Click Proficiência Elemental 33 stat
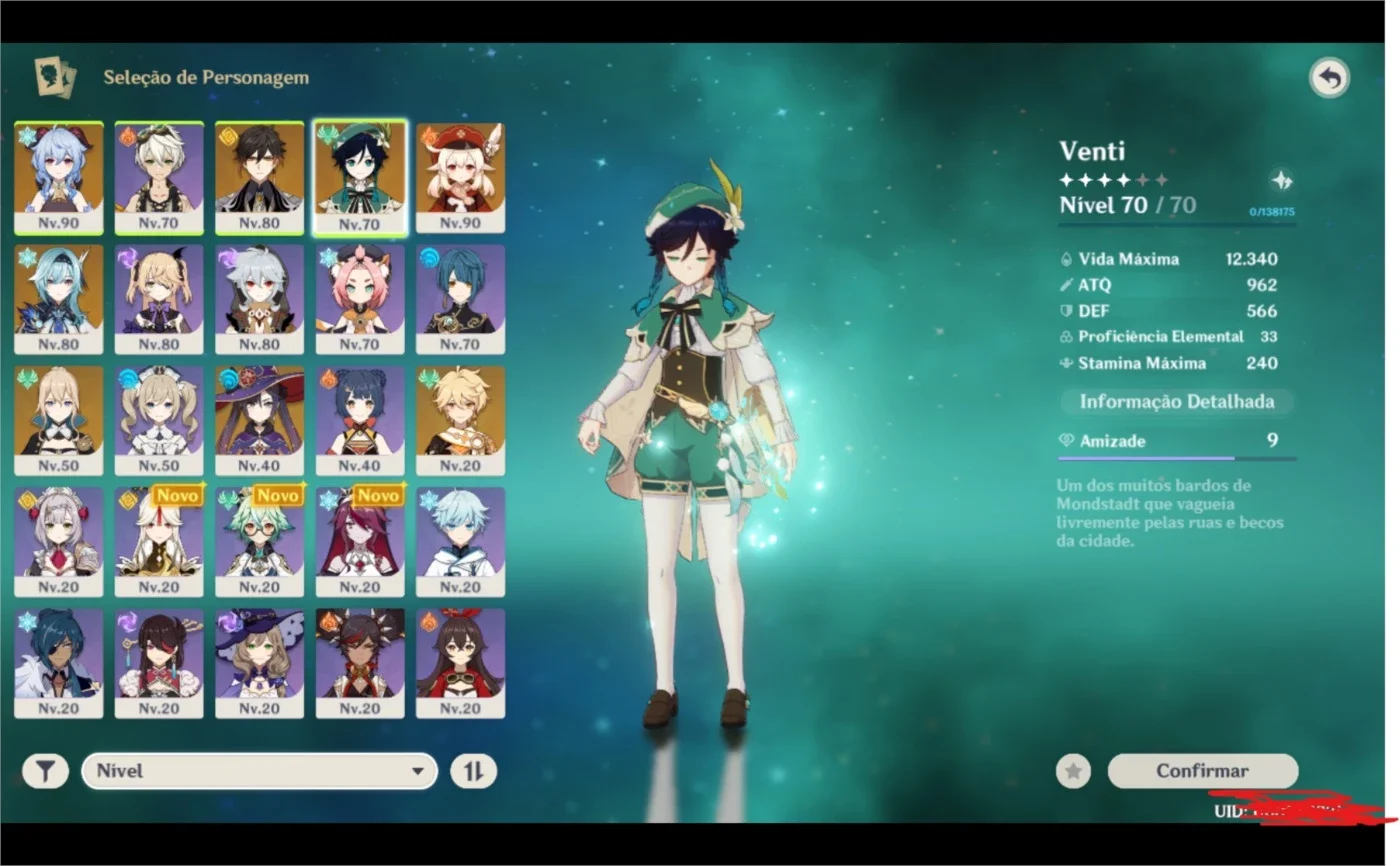This screenshot has height=866, width=1400. pyautogui.click(x=1168, y=337)
